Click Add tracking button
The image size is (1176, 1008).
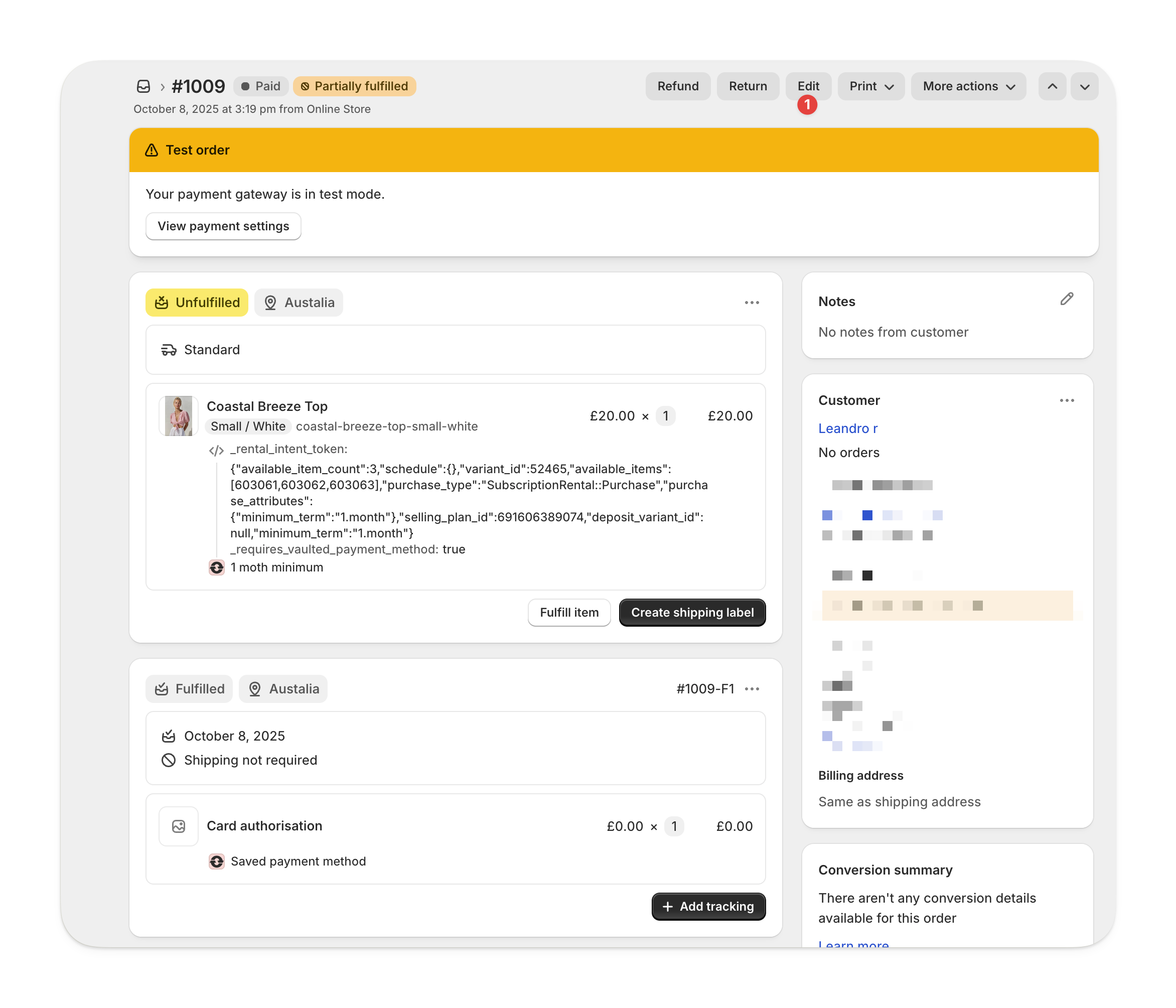pyautogui.click(x=708, y=907)
